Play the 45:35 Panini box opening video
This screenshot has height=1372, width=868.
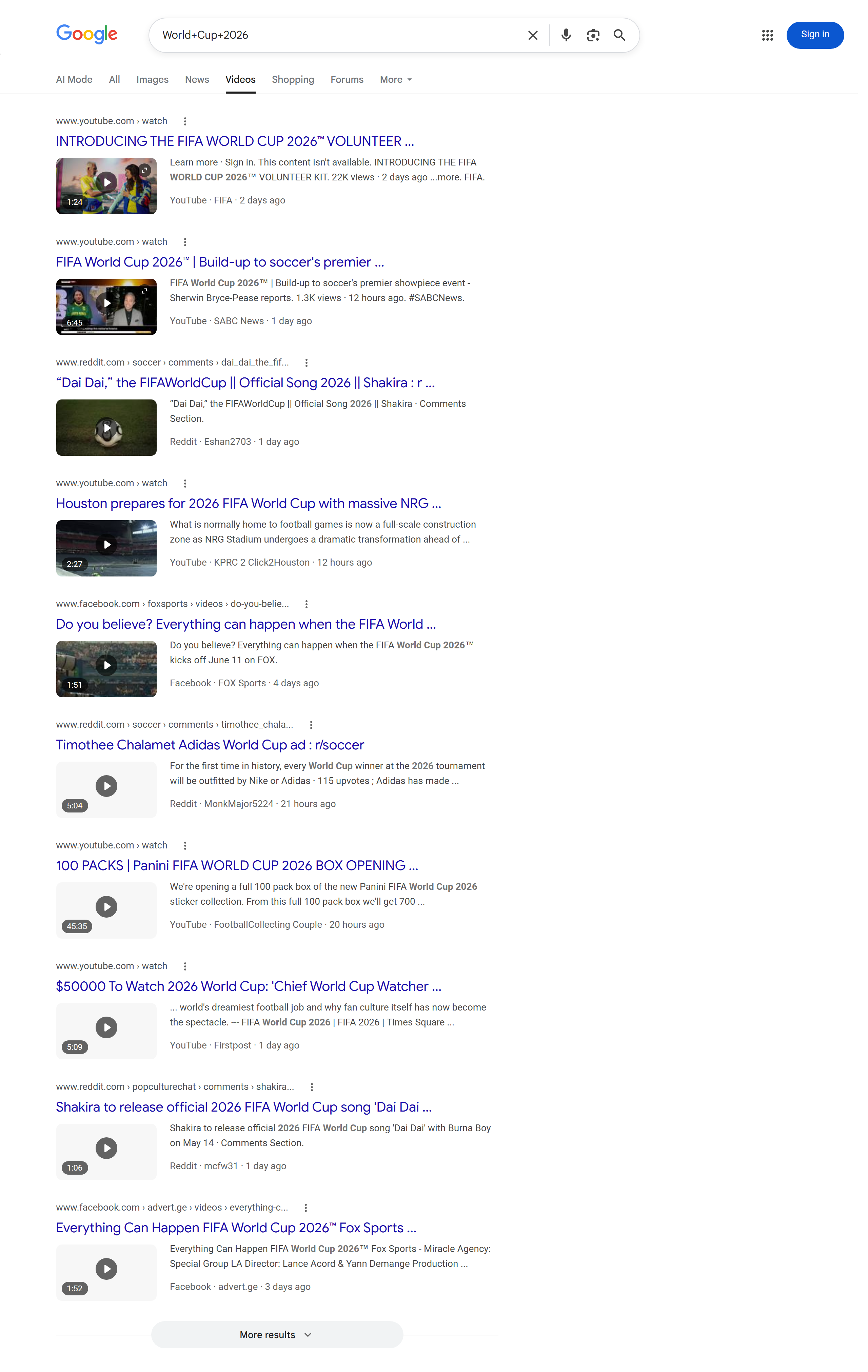tap(106, 911)
